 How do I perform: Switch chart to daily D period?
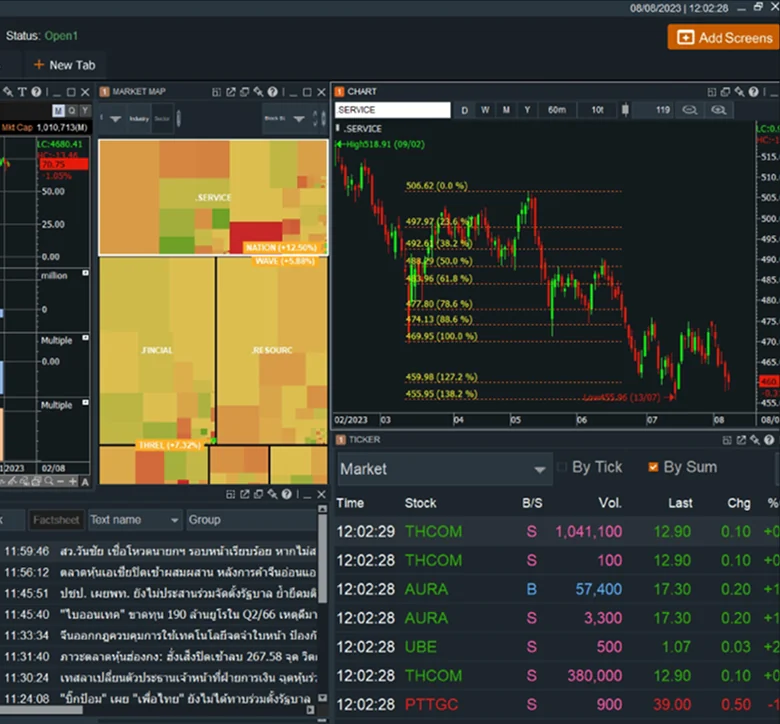click(x=464, y=110)
